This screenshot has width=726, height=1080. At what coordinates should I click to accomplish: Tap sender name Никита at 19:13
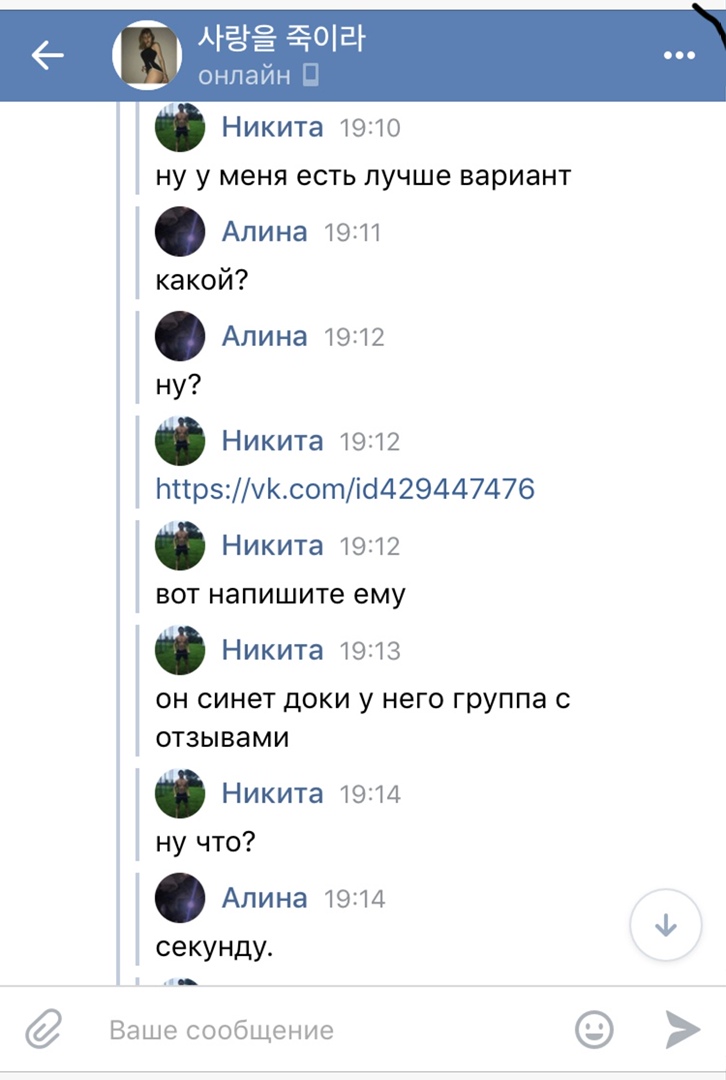[272, 650]
